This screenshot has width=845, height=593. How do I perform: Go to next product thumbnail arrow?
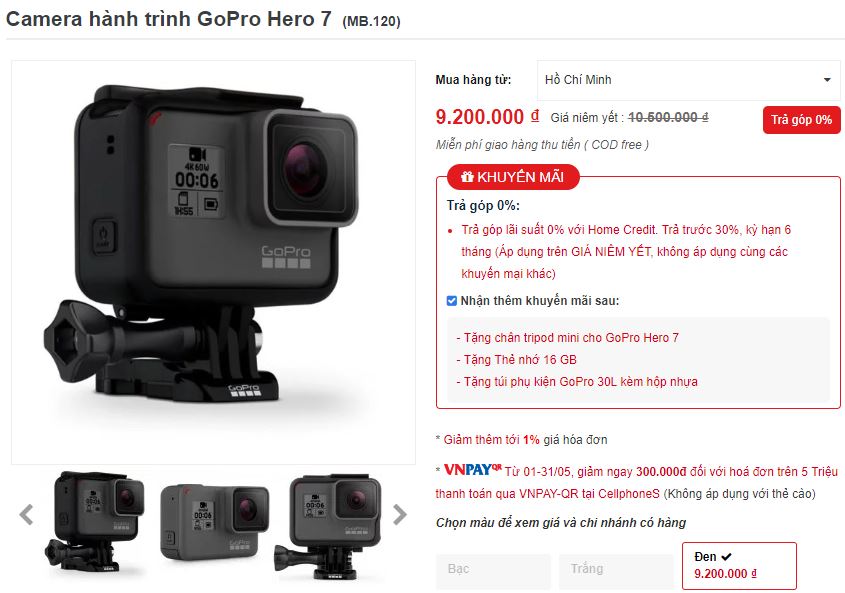[399, 515]
